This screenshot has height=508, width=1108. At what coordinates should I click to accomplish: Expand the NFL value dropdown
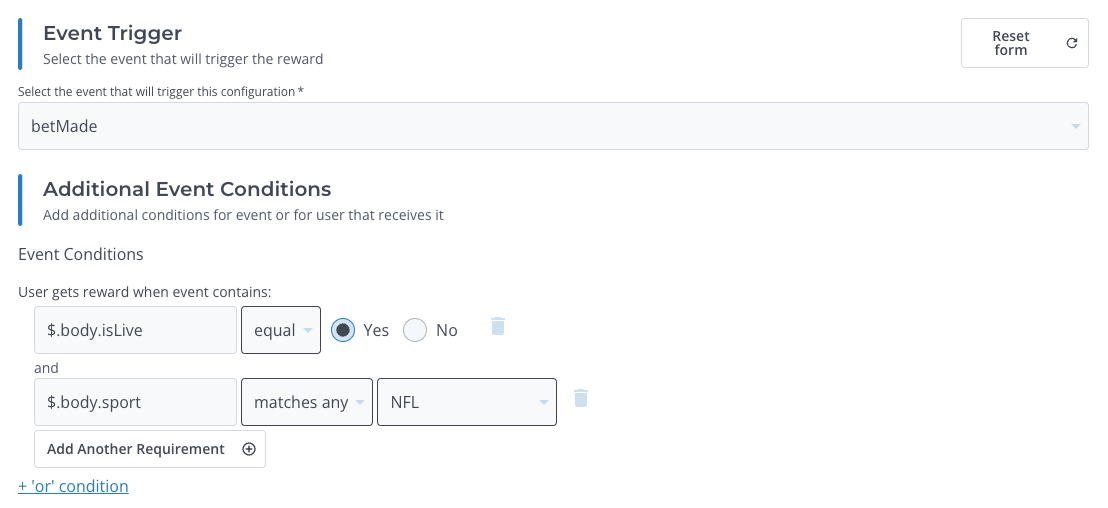coord(466,402)
